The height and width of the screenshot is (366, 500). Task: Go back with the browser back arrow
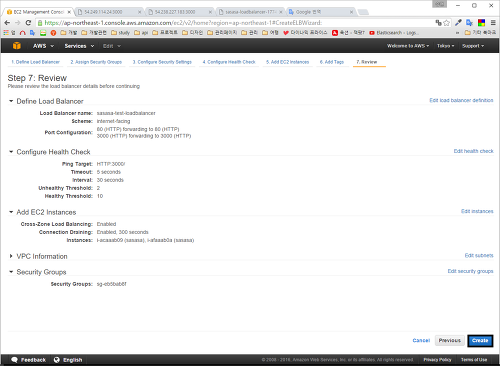coord(7,23)
